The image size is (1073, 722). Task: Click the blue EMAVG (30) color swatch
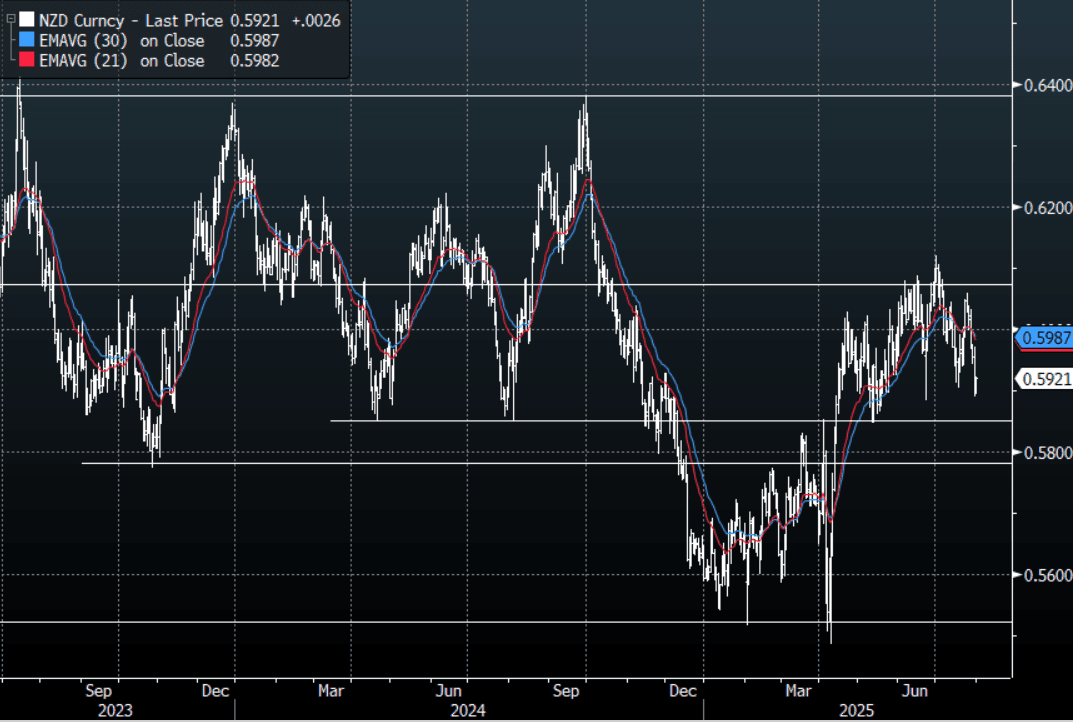coord(27,41)
